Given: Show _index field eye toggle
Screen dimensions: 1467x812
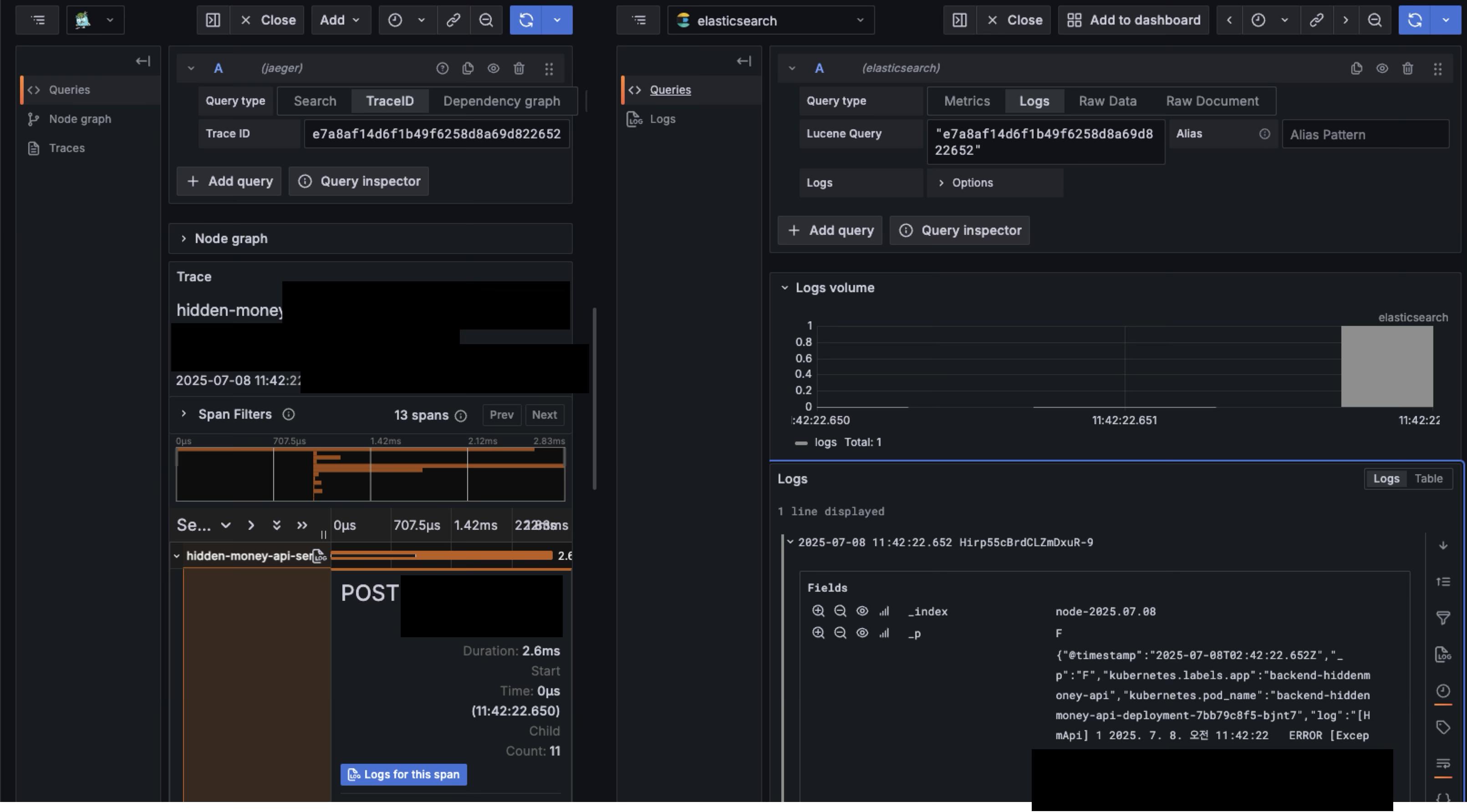Looking at the screenshot, I should coord(861,611).
